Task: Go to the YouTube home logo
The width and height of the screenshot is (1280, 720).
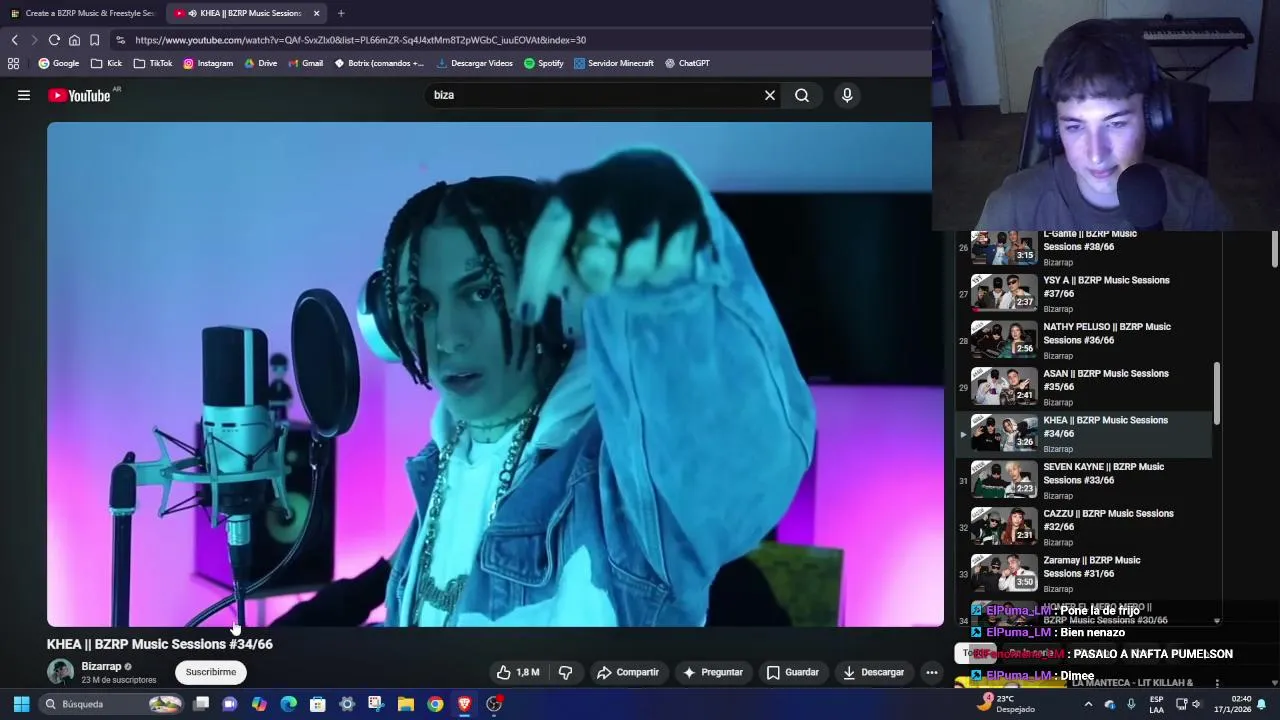Action: click(x=79, y=95)
